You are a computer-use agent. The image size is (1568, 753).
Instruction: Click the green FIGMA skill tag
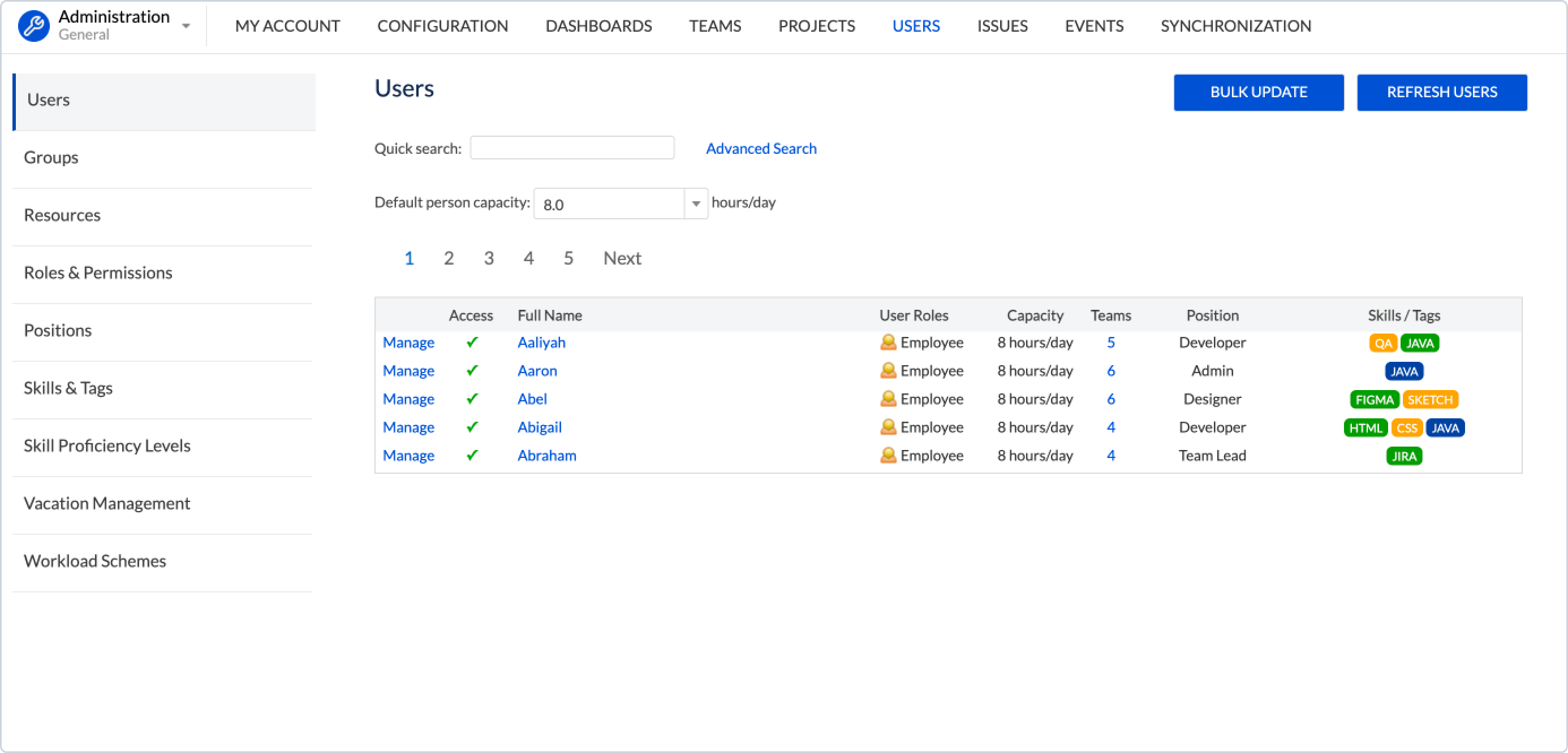tap(1374, 400)
